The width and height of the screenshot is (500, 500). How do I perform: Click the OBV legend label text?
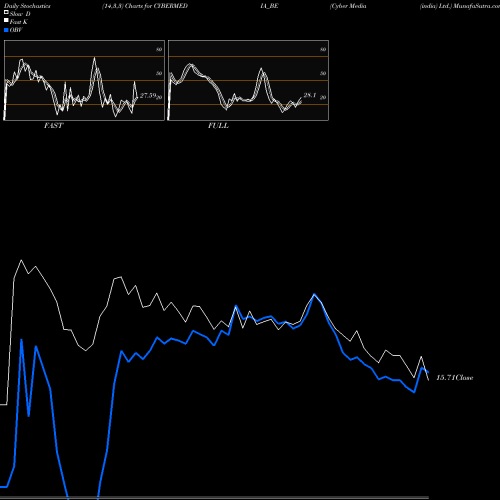tap(16, 30)
